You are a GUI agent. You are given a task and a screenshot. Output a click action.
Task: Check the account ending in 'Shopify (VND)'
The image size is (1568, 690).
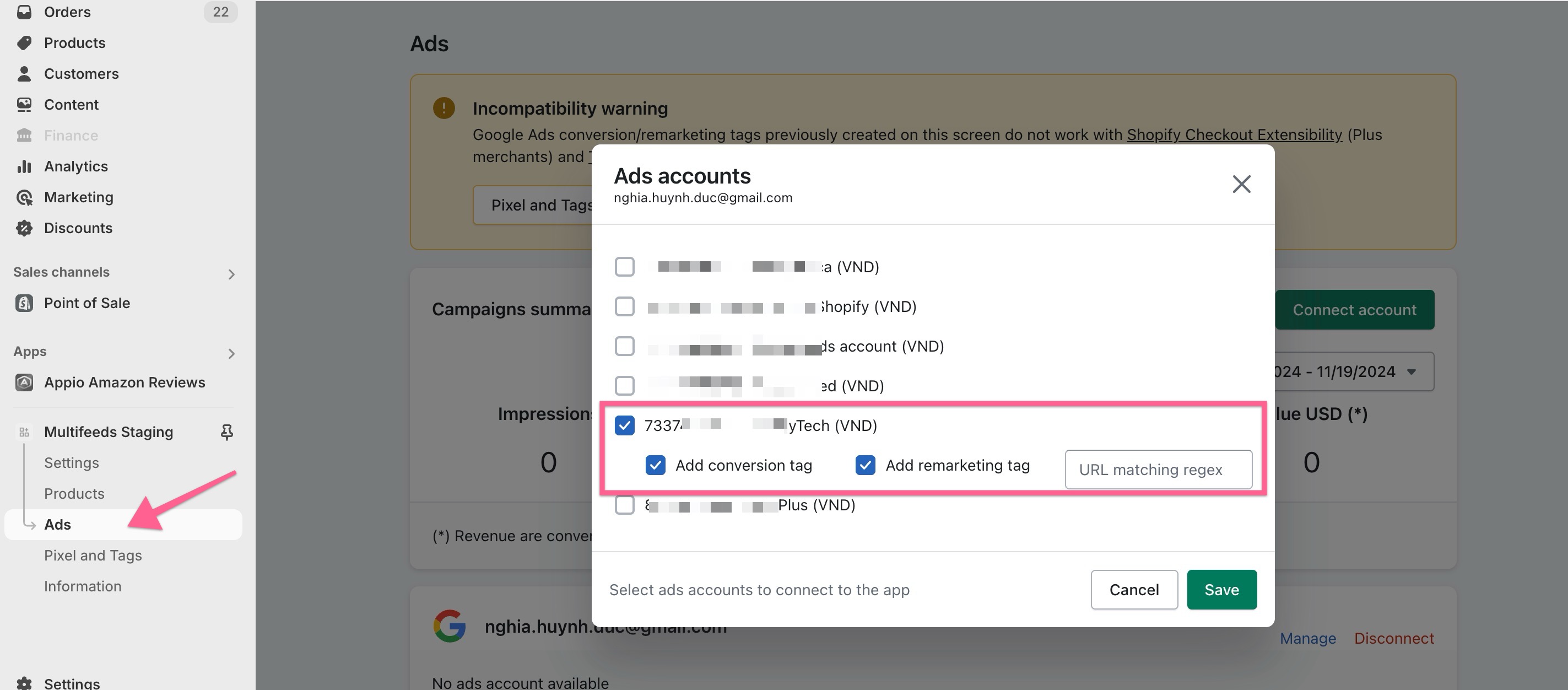point(624,306)
